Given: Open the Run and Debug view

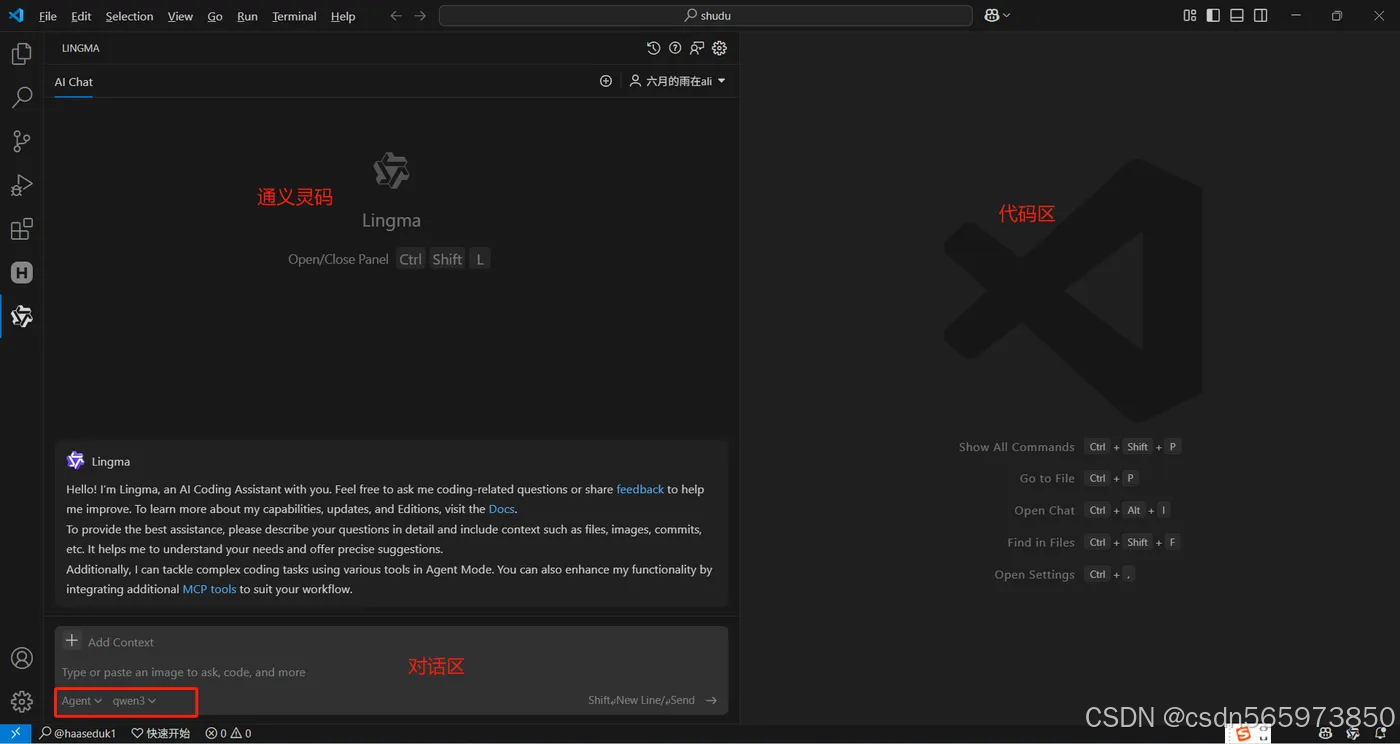Looking at the screenshot, I should coord(21,185).
